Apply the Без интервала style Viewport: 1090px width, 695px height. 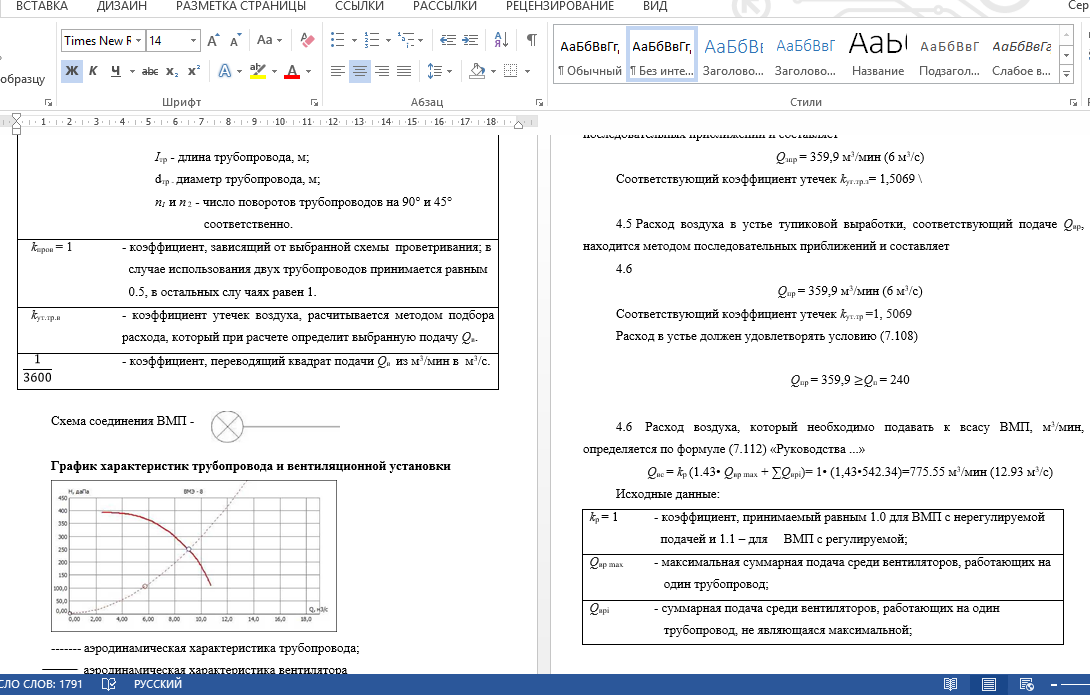662,56
